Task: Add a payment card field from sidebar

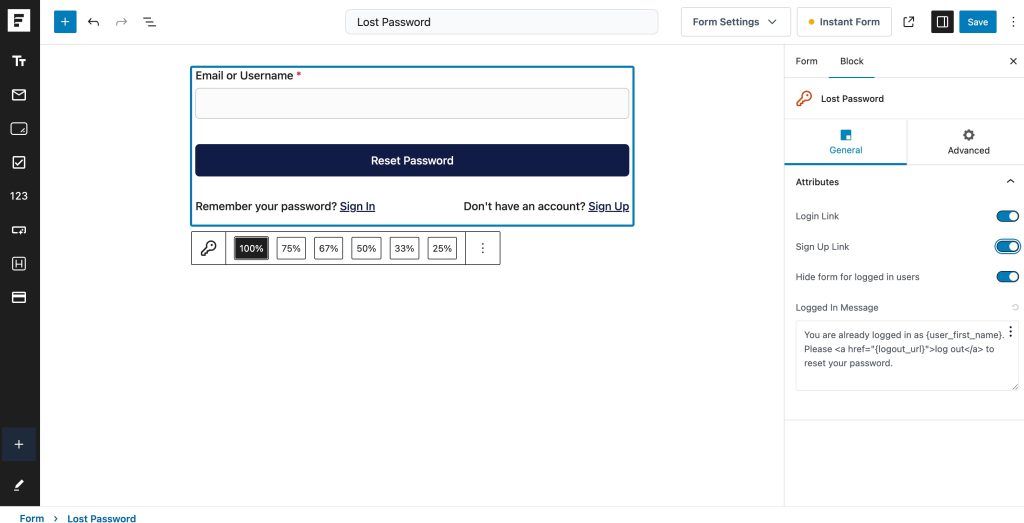Action: (x=19, y=297)
